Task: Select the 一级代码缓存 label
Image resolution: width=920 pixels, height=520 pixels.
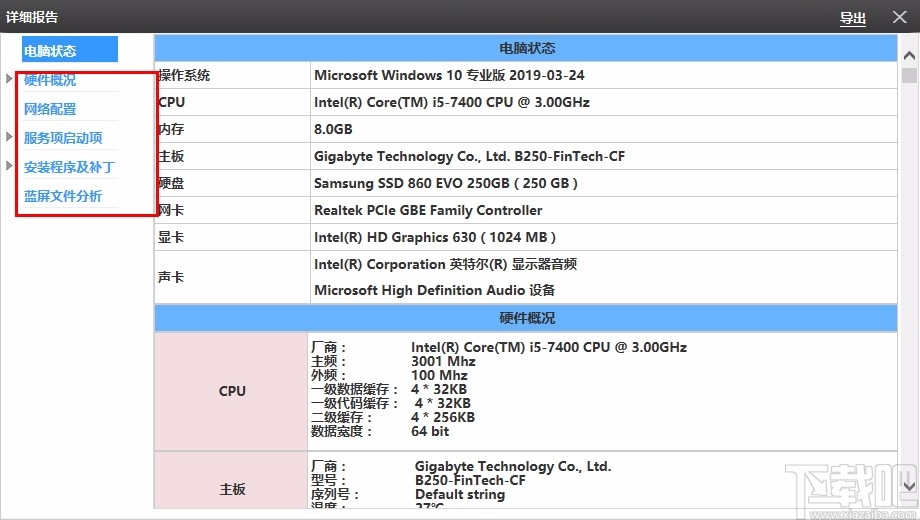Action: 354,404
